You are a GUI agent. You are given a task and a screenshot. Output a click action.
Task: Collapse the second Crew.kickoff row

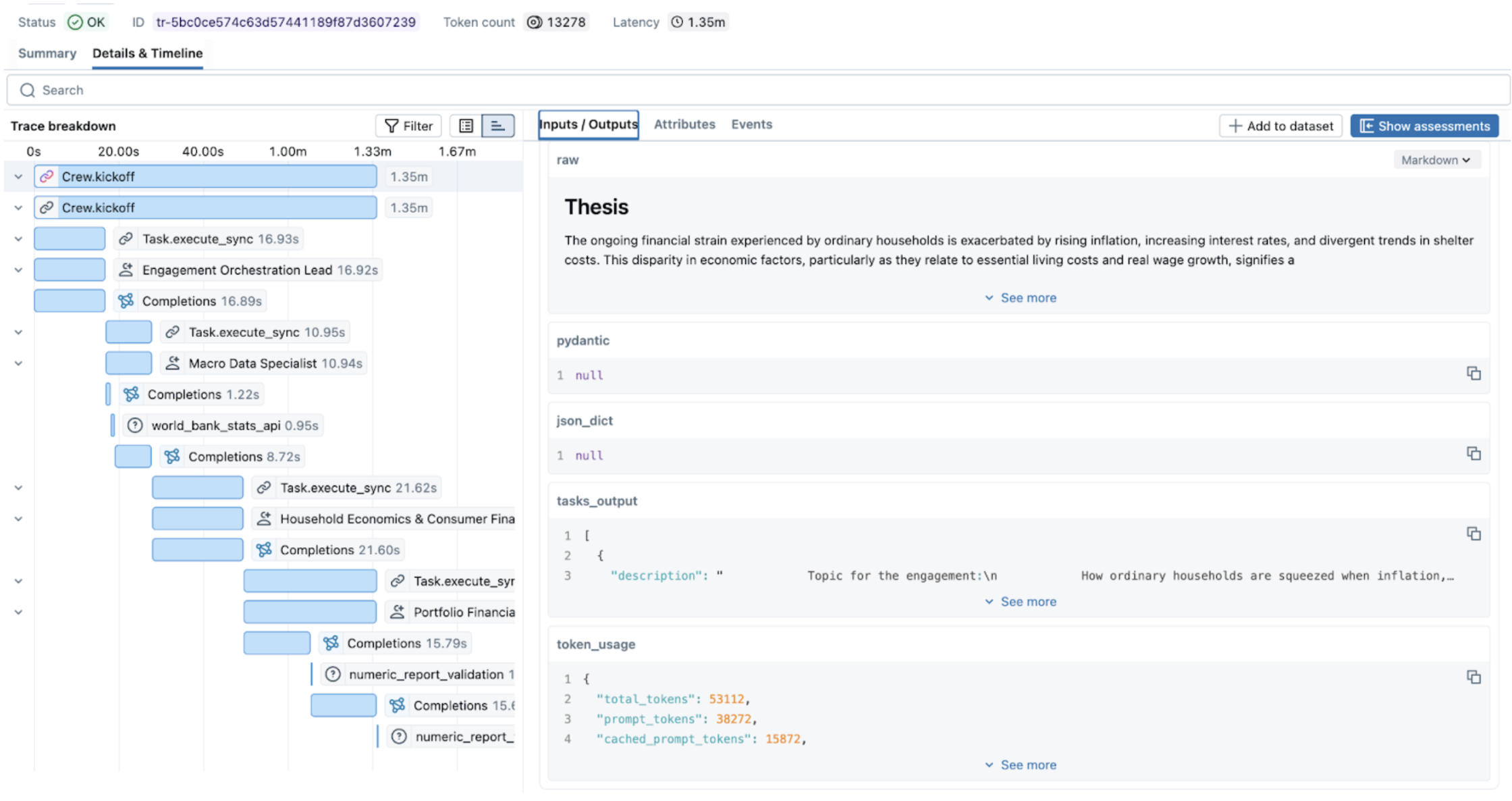[19, 208]
